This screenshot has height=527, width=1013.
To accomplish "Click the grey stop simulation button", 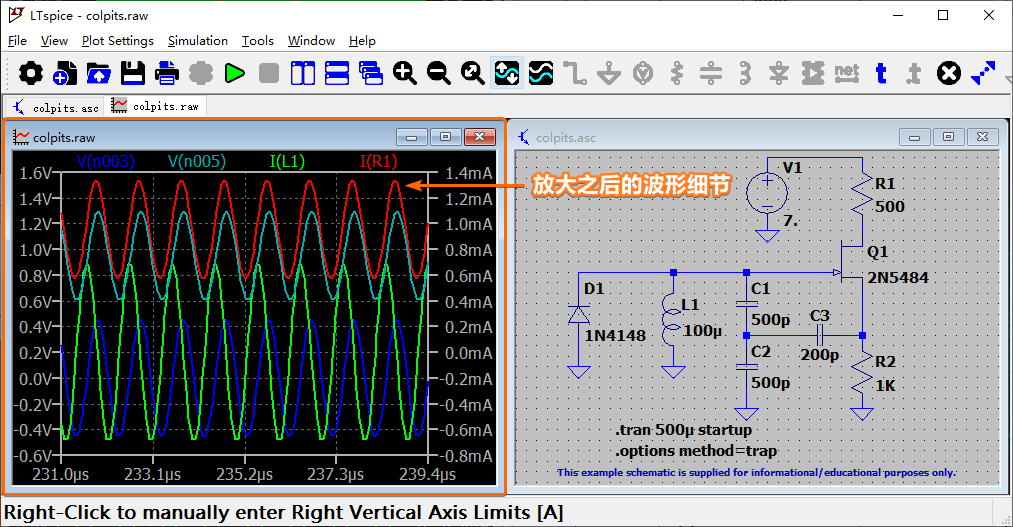I will click(x=269, y=73).
